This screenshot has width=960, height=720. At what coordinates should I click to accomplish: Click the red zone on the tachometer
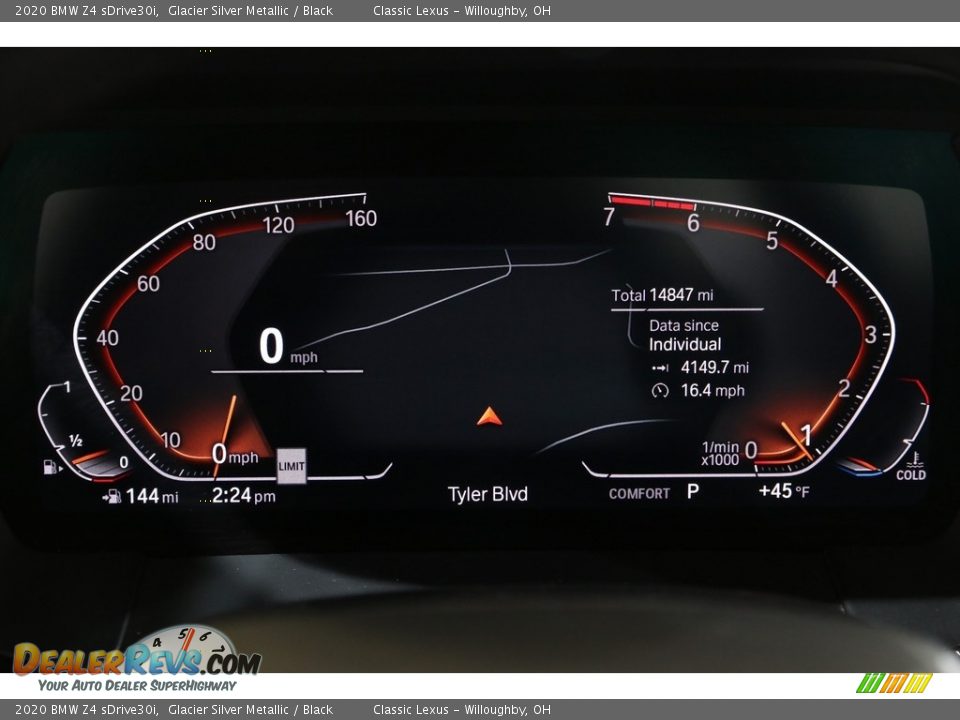[x=653, y=203]
